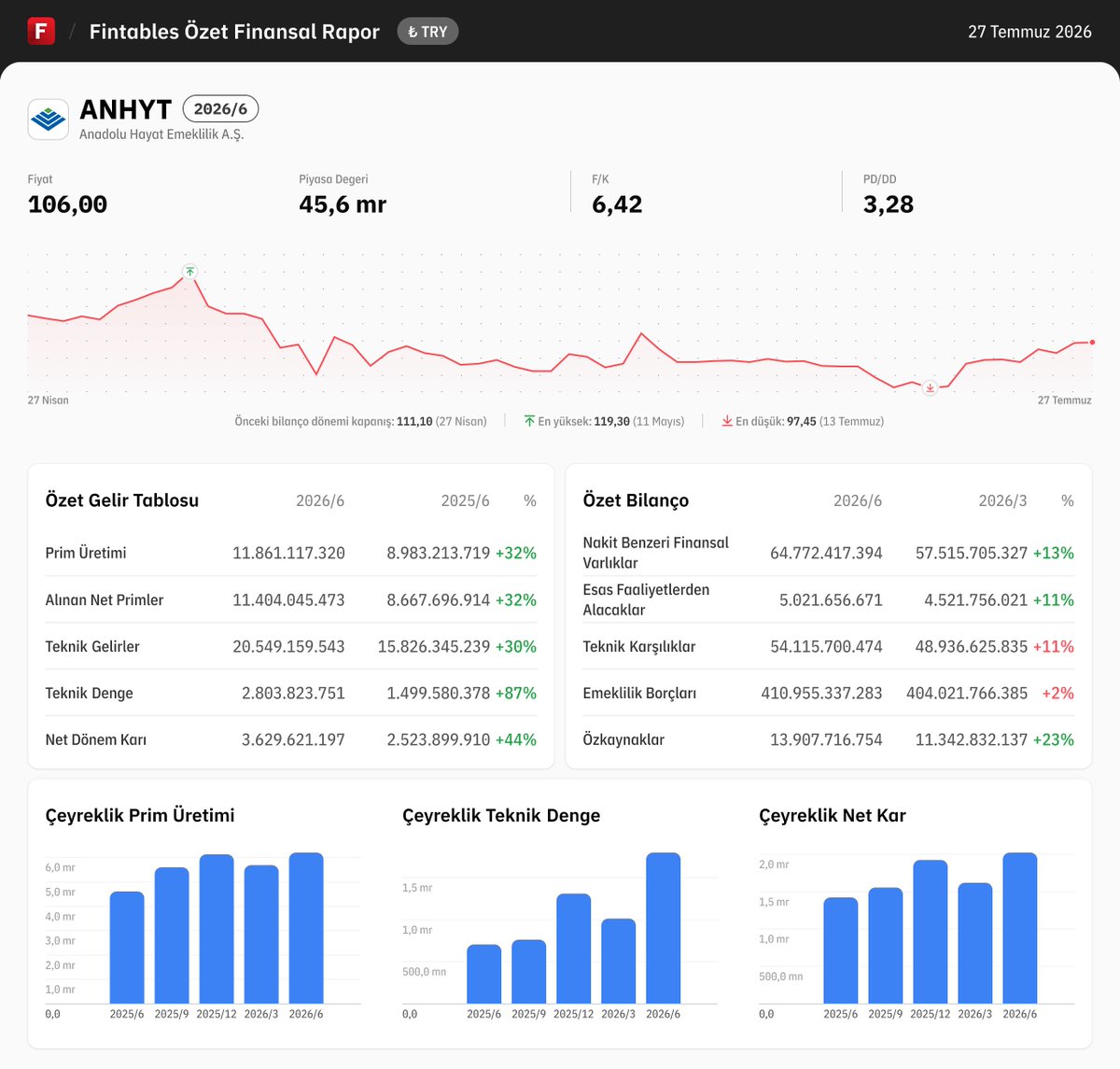
Task: Click the PD/DD value 3,28
Action: [x=889, y=204]
